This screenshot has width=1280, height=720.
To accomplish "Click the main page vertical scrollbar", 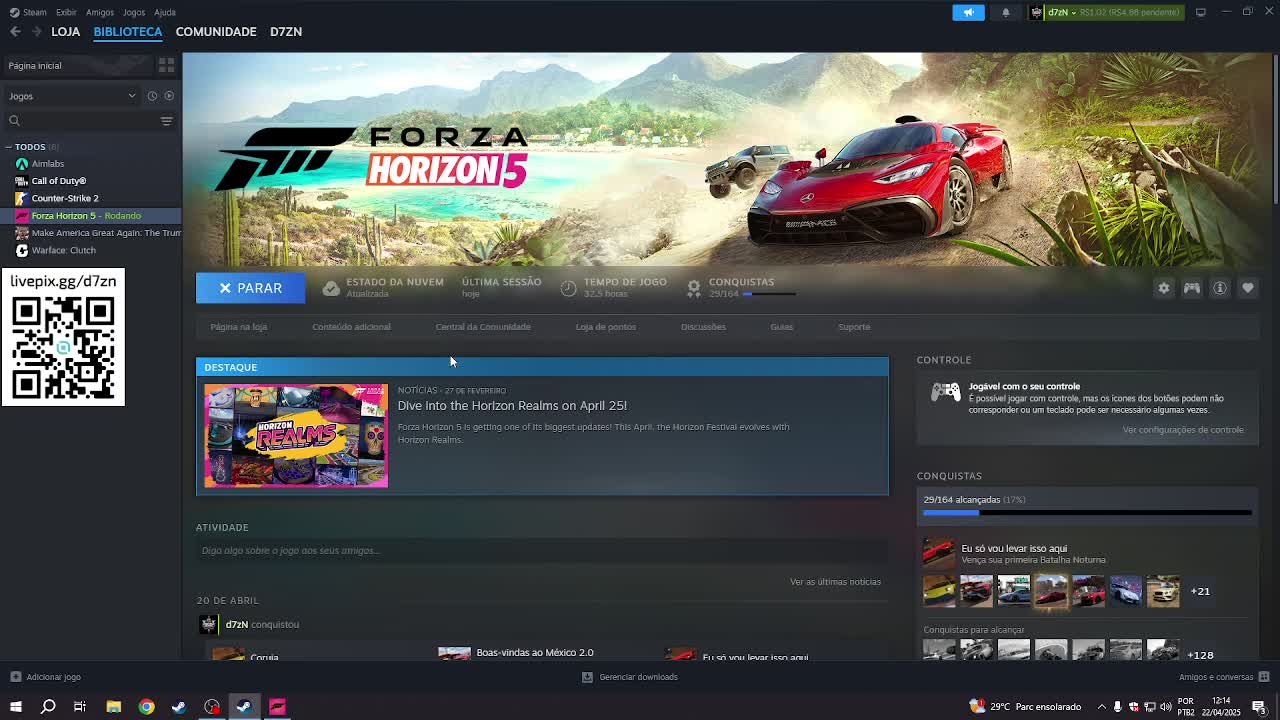I will coord(1274,130).
